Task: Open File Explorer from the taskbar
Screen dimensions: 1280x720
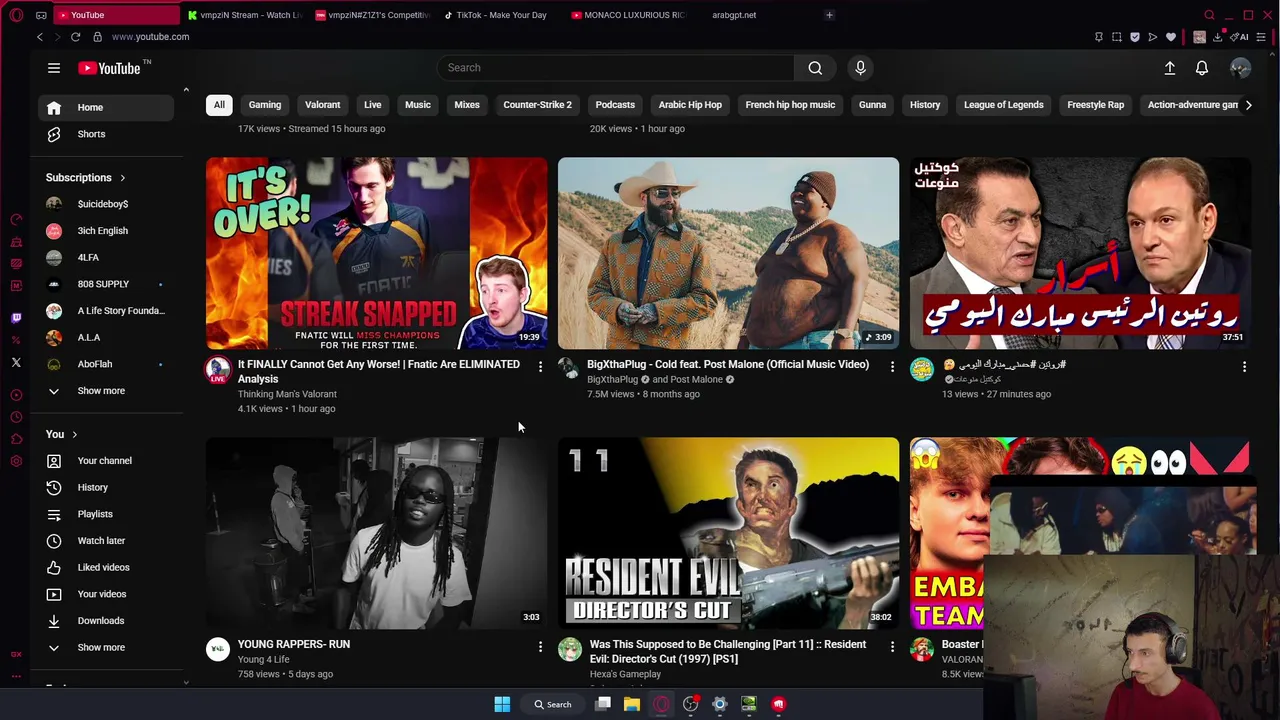Action: pyautogui.click(x=632, y=704)
